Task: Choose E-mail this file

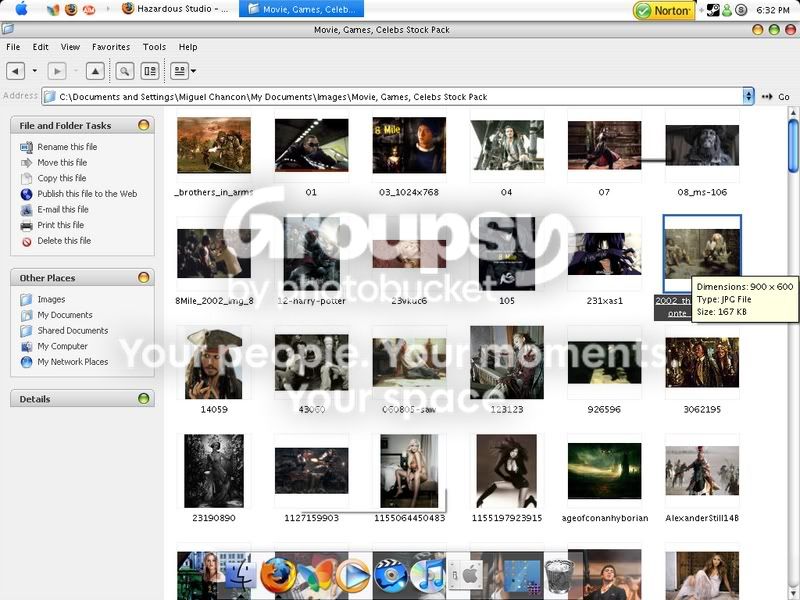Action: pos(63,210)
